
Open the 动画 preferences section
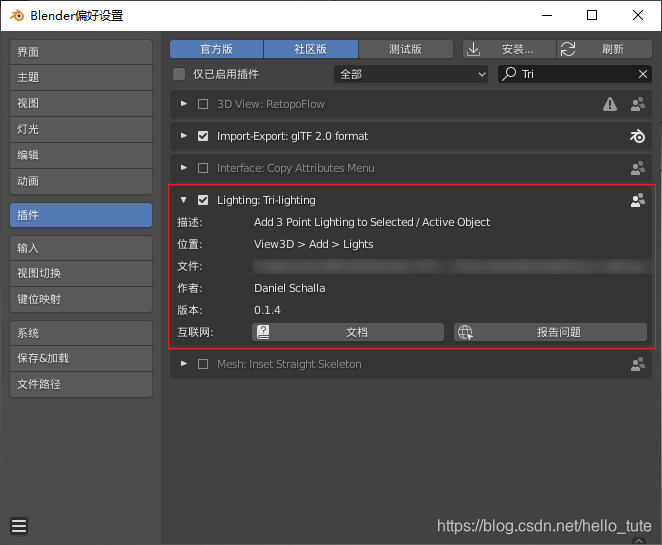[x=81, y=182]
